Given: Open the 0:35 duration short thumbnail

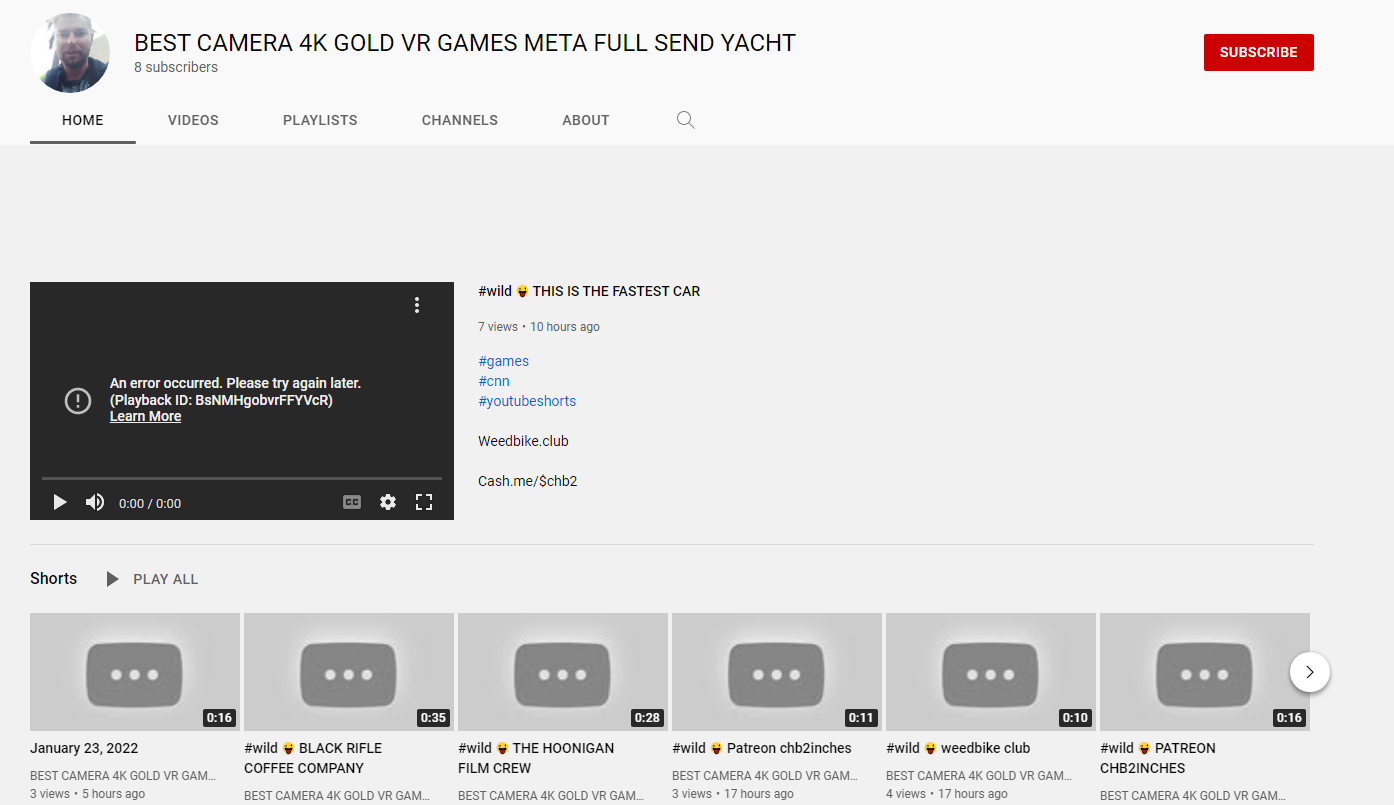Looking at the screenshot, I should [x=349, y=672].
